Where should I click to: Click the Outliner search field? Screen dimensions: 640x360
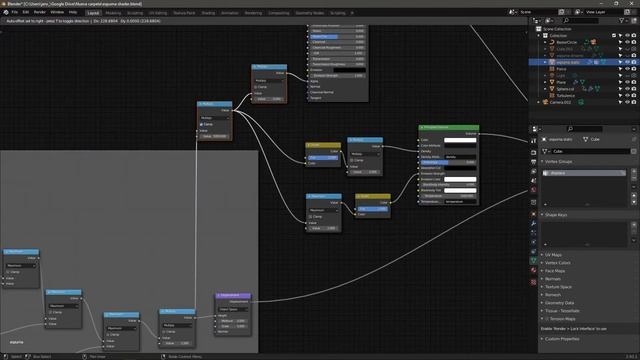[x=581, y=20]
